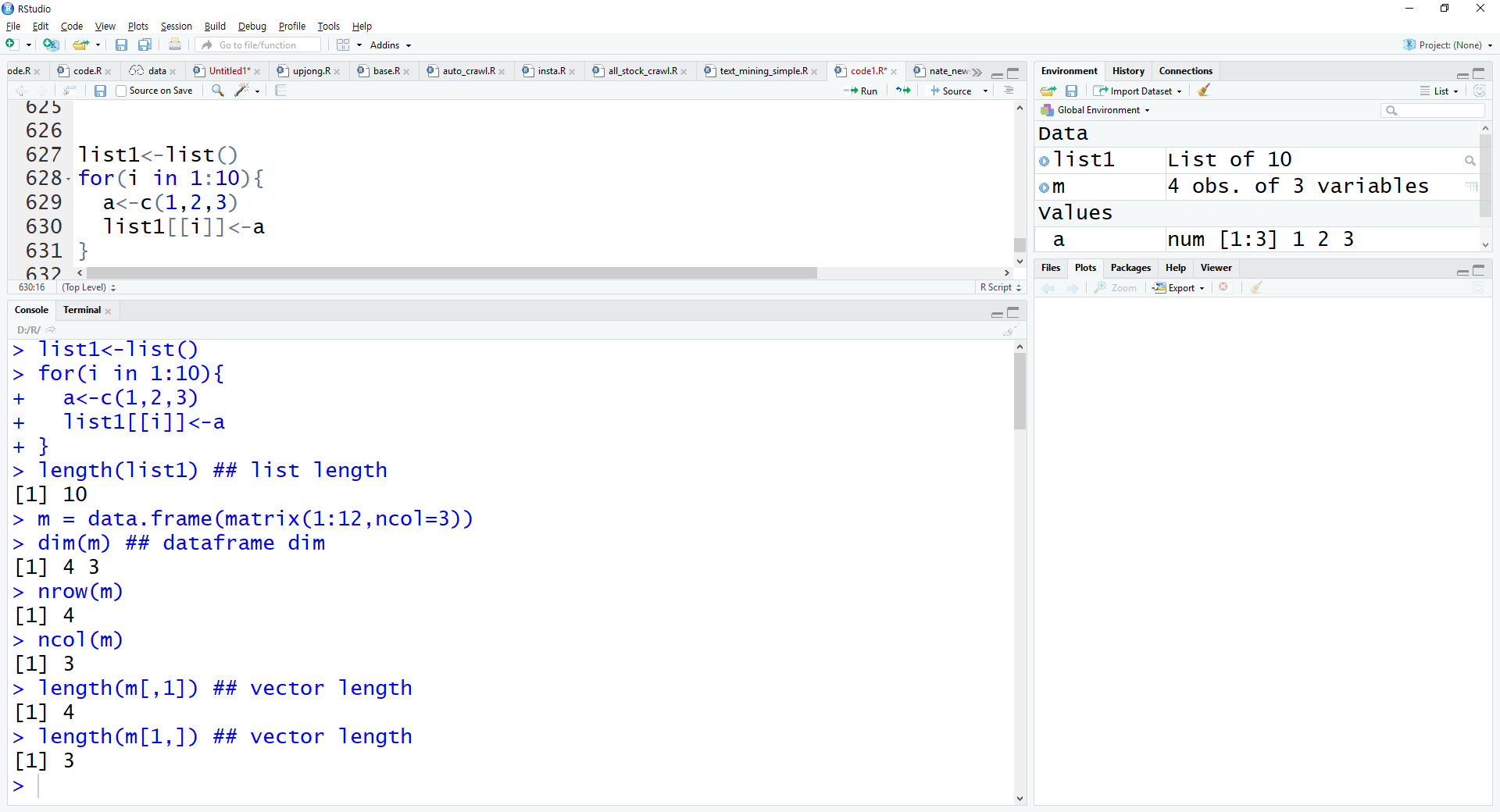Image resolution: width=1500 pixels, height=812 pixels.
Task: Clear all plots with the broom icon
Action: (x=1256, y=287)
